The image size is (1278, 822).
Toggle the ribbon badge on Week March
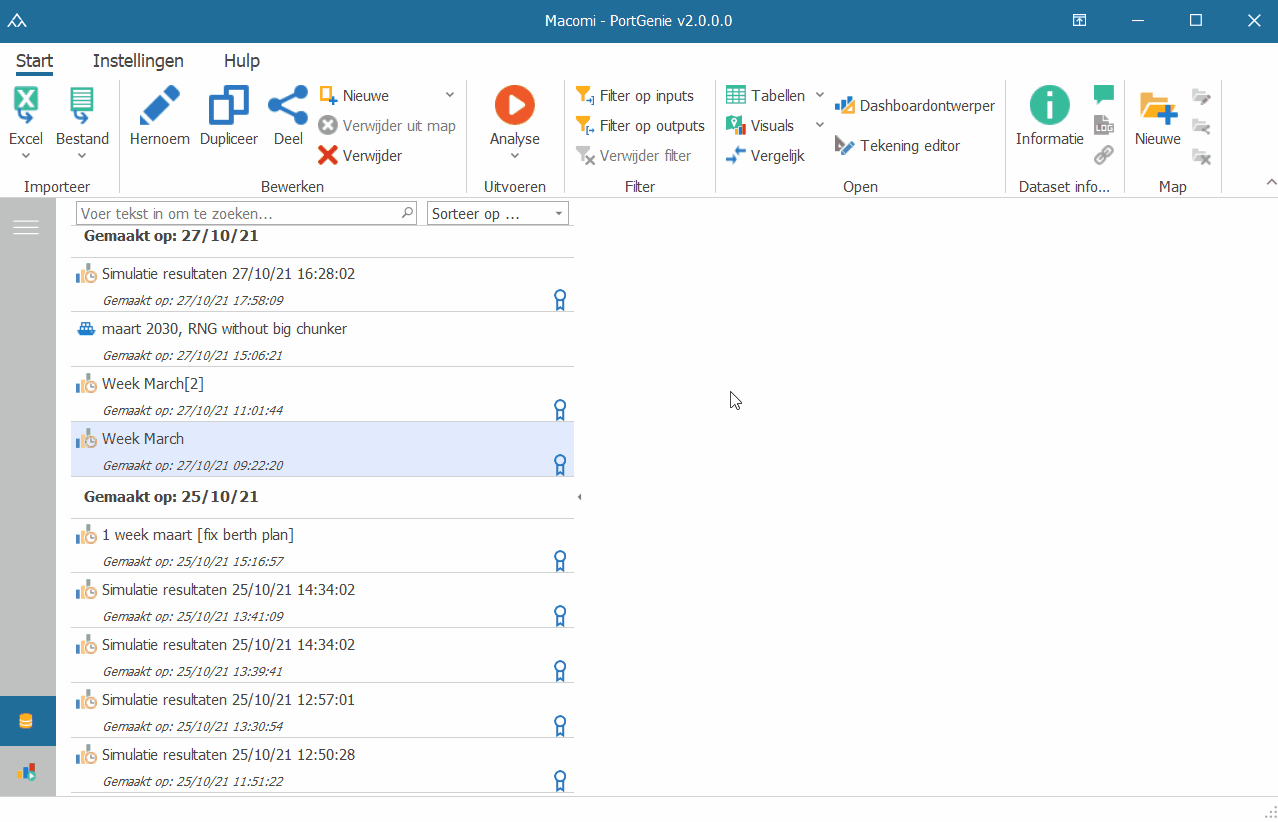560,465
